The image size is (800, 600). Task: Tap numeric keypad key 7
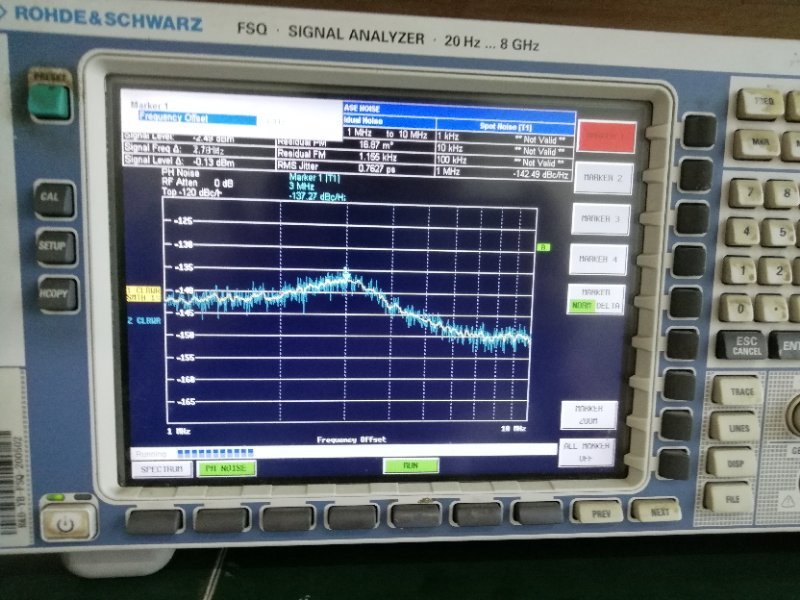746,193
